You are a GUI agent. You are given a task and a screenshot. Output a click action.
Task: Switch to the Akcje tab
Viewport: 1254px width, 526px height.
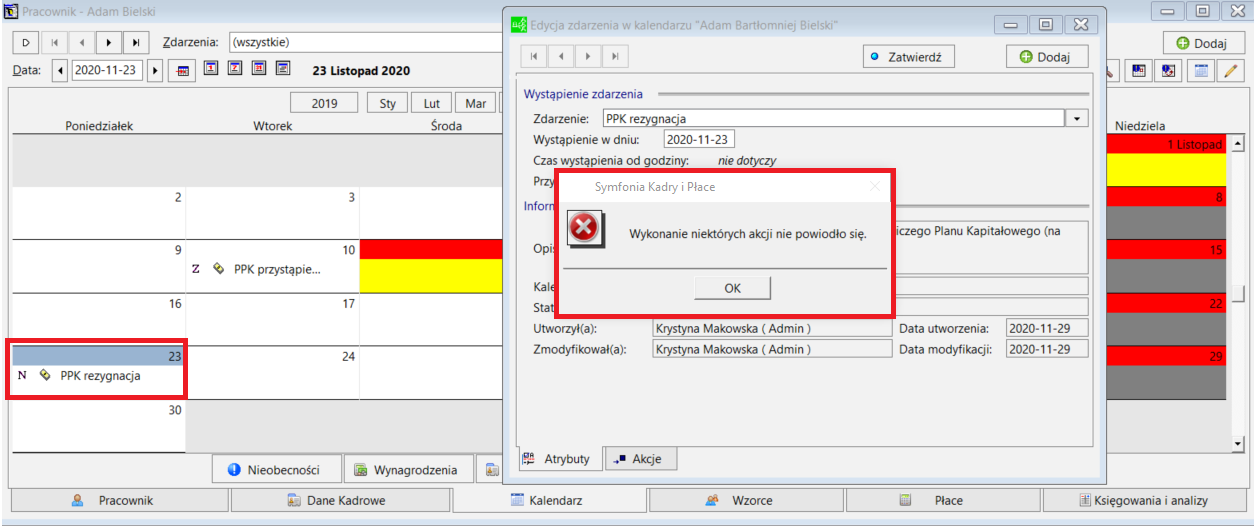pyautogui.click(x=640, y=459)
